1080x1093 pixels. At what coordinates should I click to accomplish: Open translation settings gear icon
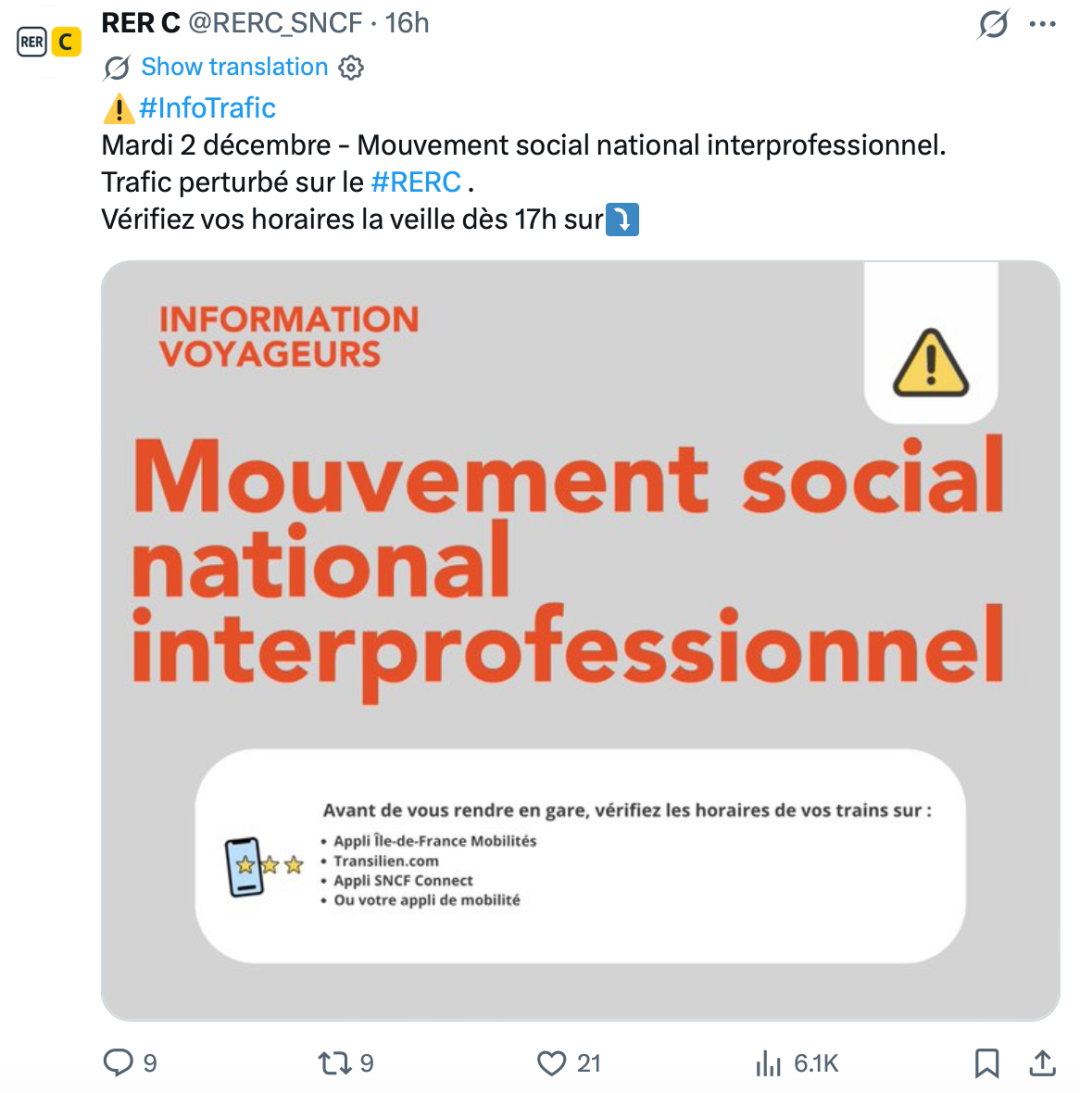click(x=351, y=68)
